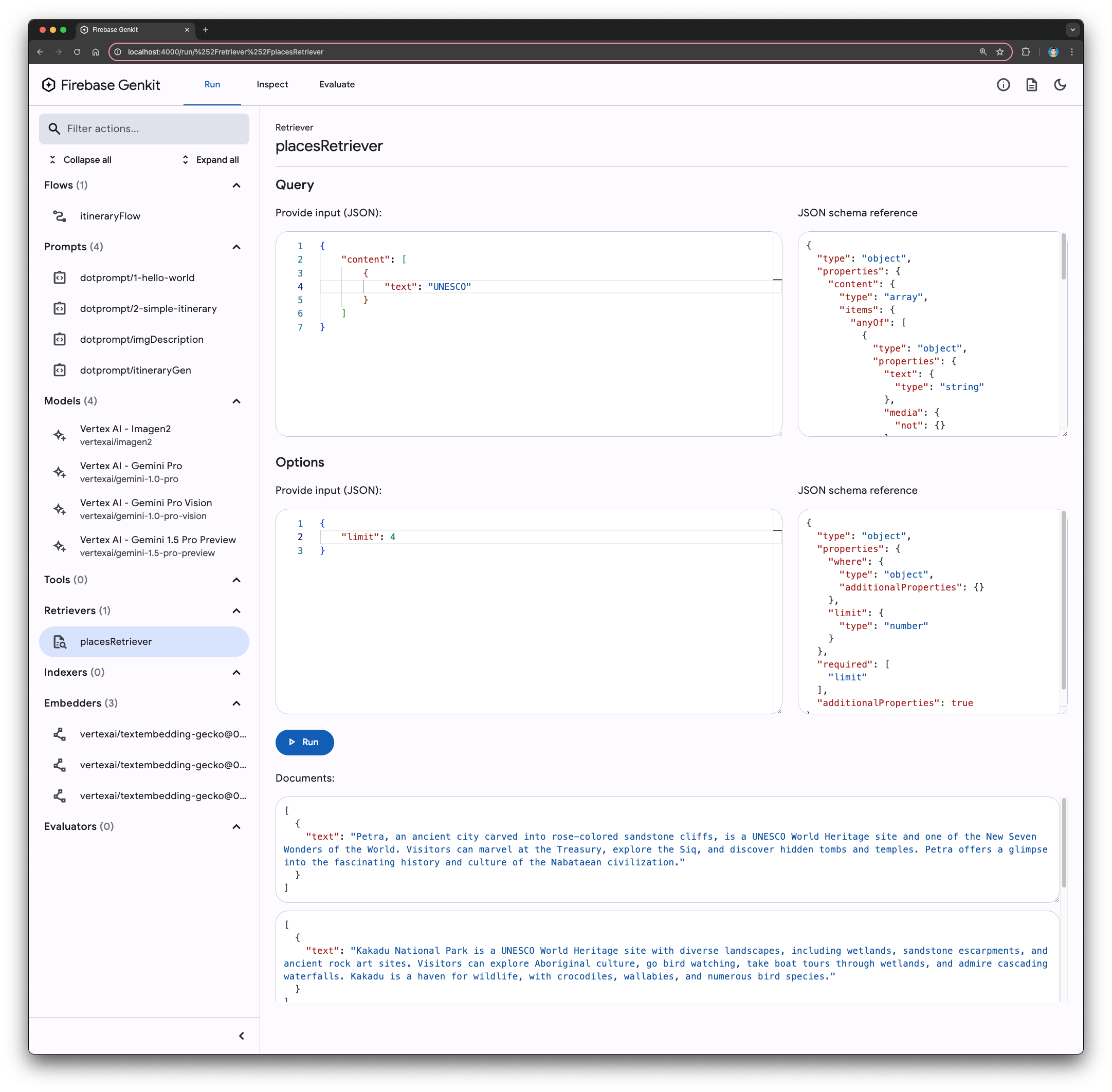Viewport: 1112px width, 1092px height.
Task: Click the dotprompt/itineraryGen prompt icon
Action: point(60,370)
